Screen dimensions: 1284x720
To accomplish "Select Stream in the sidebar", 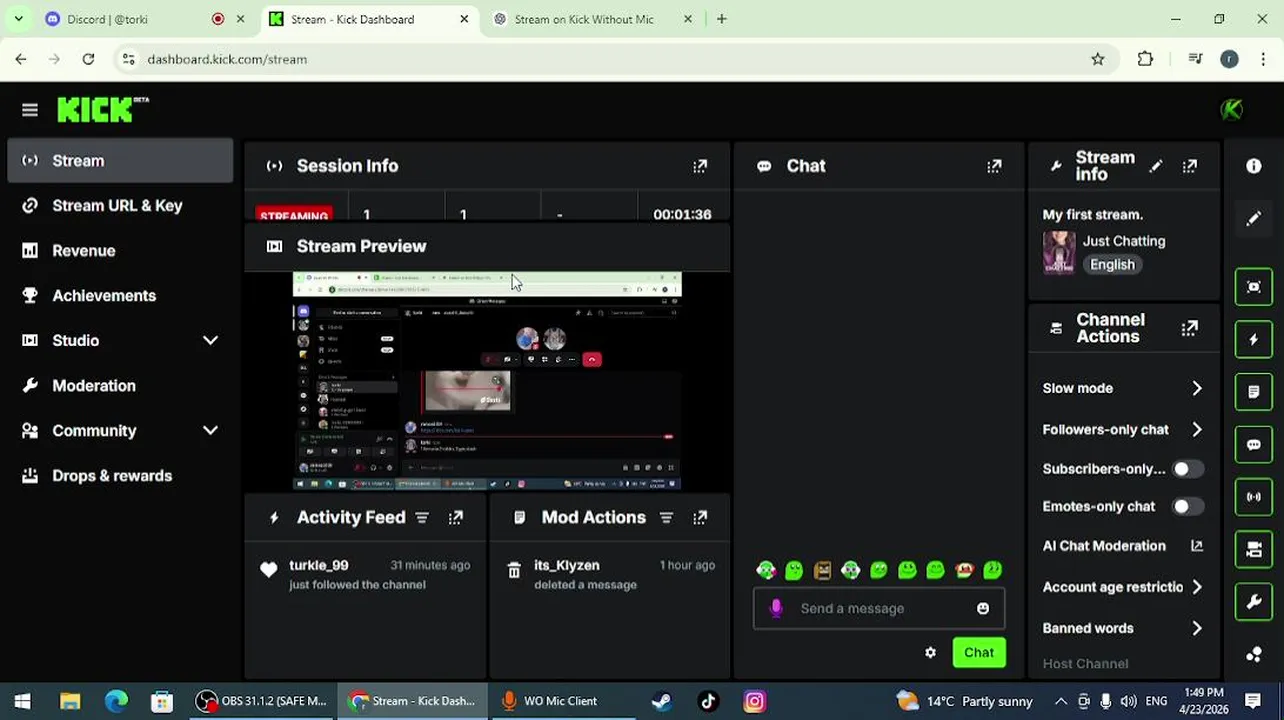I will [120, 161].
